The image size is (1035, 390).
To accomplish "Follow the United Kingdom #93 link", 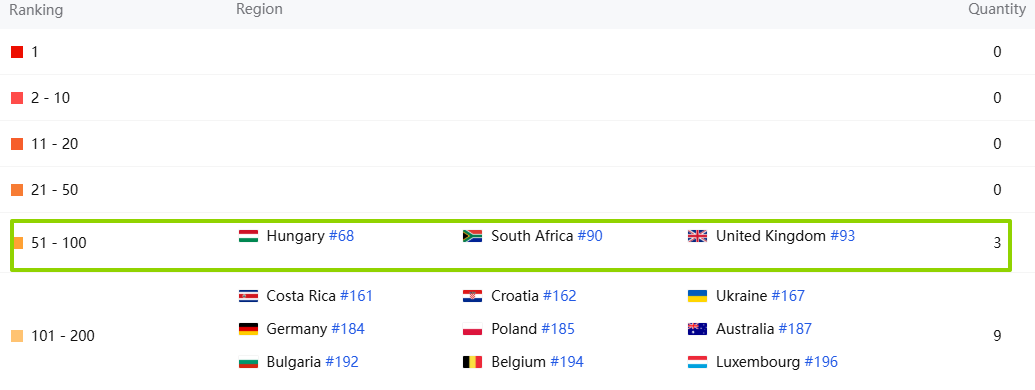I will [842, 236].
